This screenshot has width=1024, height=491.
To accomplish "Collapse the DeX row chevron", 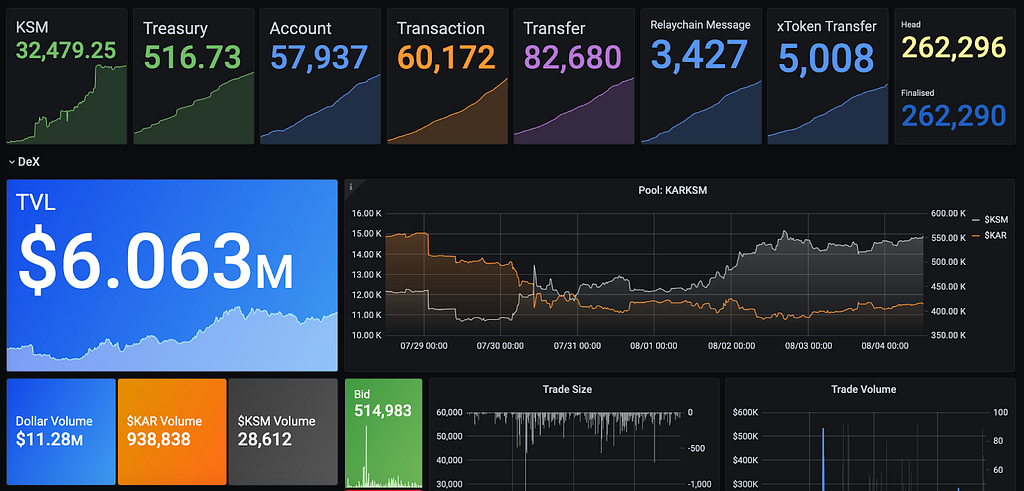I will point(11,162).
